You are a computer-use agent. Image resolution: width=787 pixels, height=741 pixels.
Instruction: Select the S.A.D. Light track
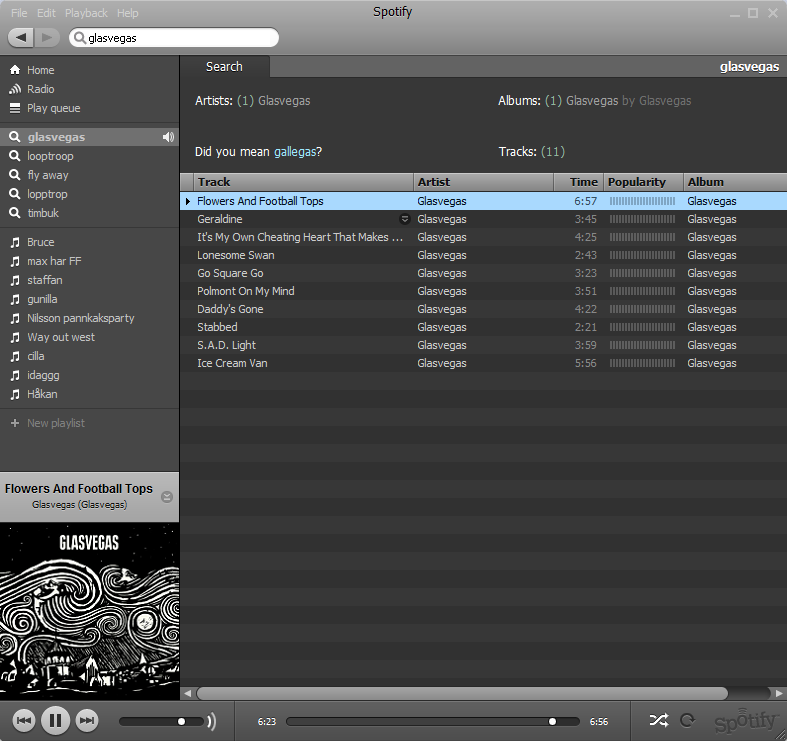[x=483, y=345]
